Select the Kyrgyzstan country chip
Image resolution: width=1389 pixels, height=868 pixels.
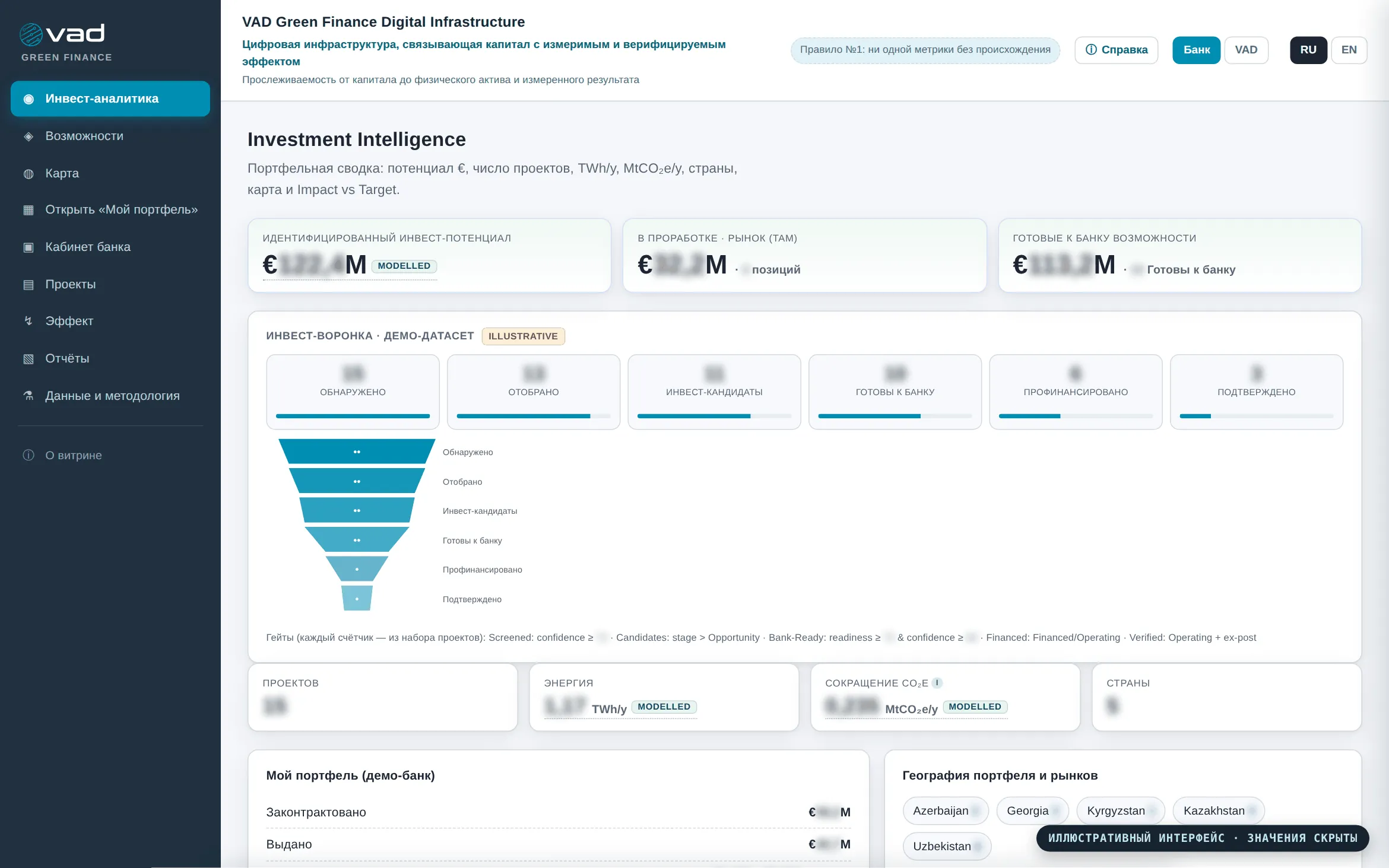coord(1121,811)
